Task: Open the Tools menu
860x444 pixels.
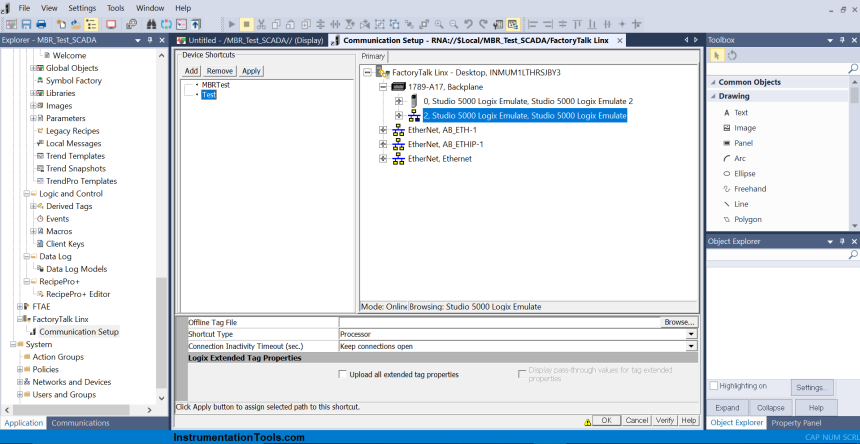Action: point(116,8)
